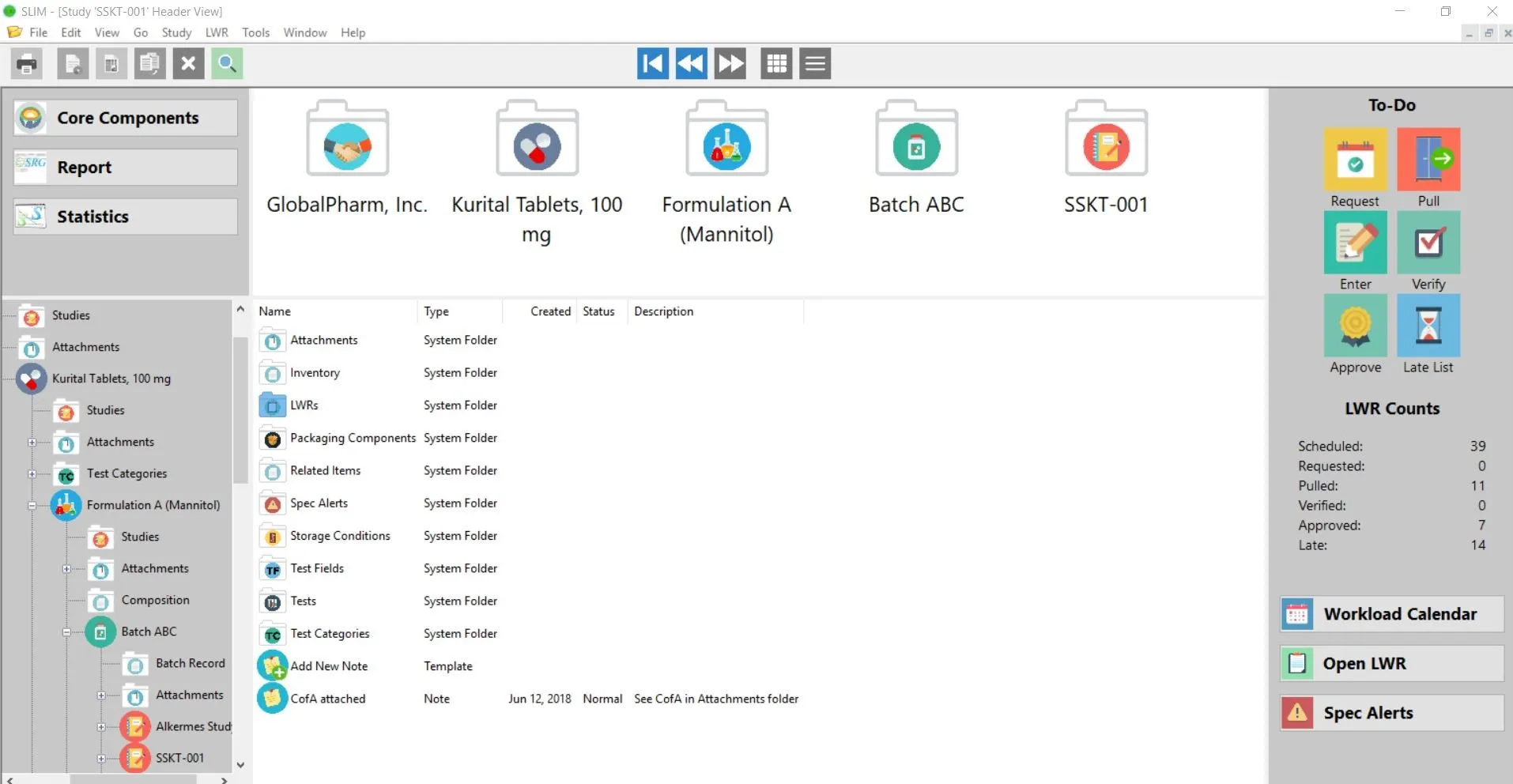
Task: Select Composition in the tree
Action: coord(155,600)
